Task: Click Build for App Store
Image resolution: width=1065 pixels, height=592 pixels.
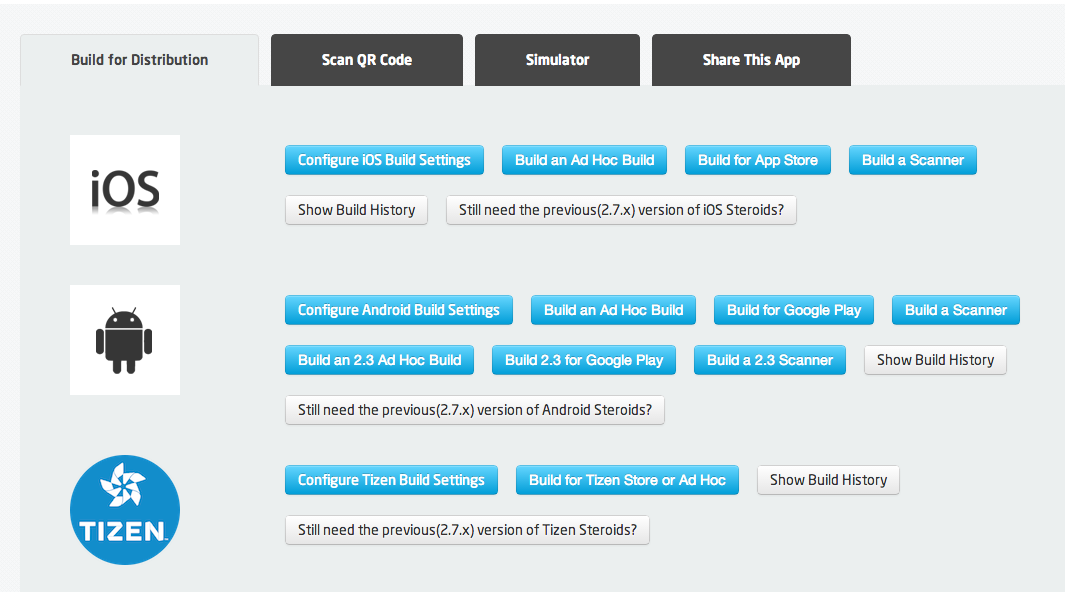Action: pyautogui.click(x=758, y=160)
